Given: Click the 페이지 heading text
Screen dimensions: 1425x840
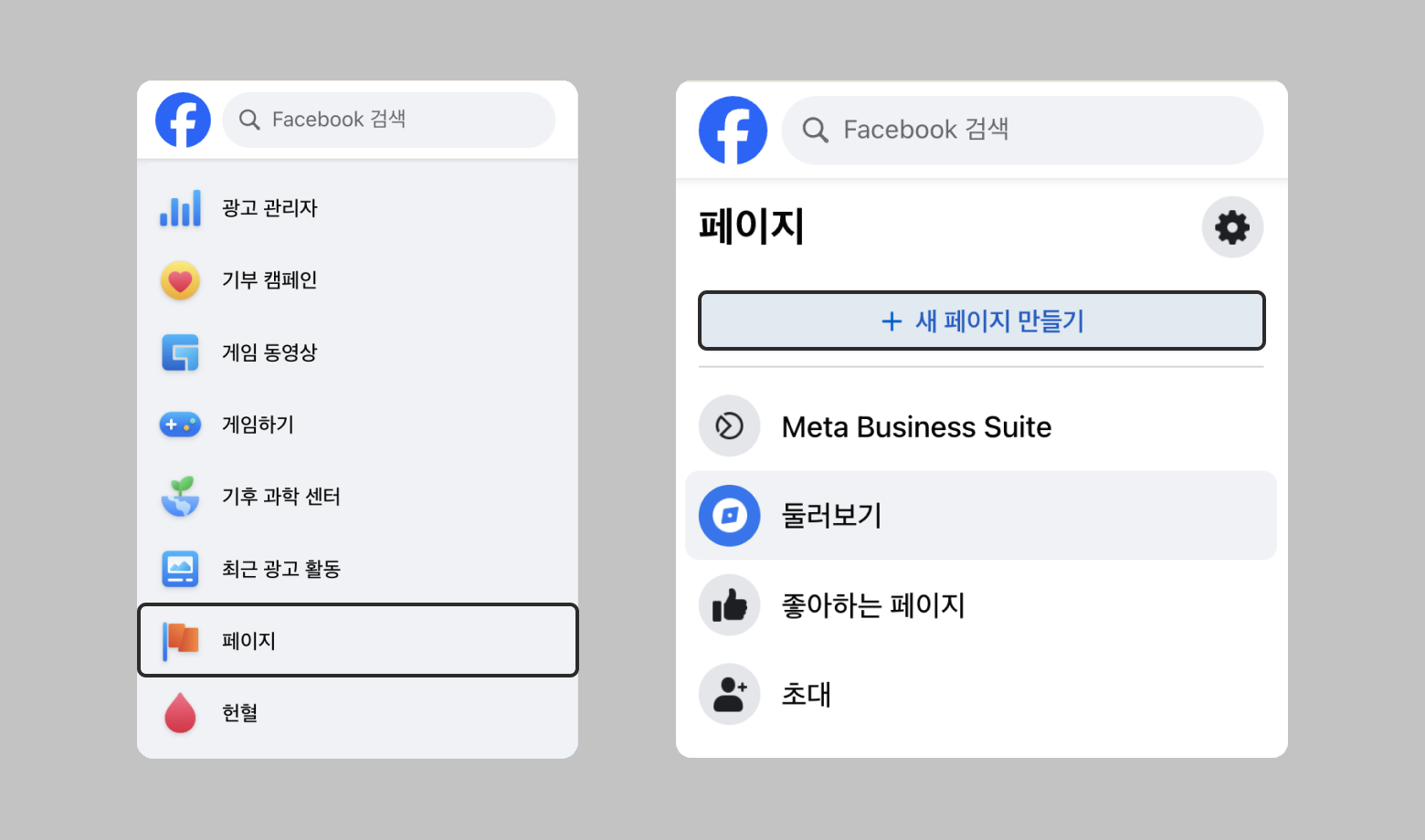Looking at the screenshot, I should click(x=751, y=226).
